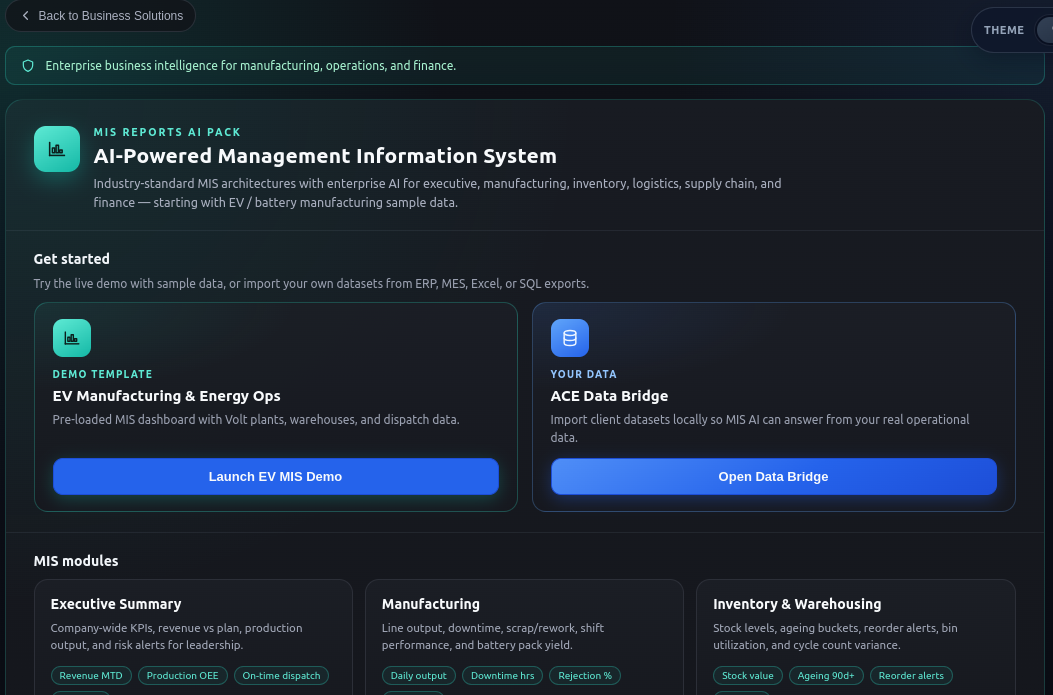Click the back chevron arrow icon
Viewport: 1053px width, 695px height.
26,15
